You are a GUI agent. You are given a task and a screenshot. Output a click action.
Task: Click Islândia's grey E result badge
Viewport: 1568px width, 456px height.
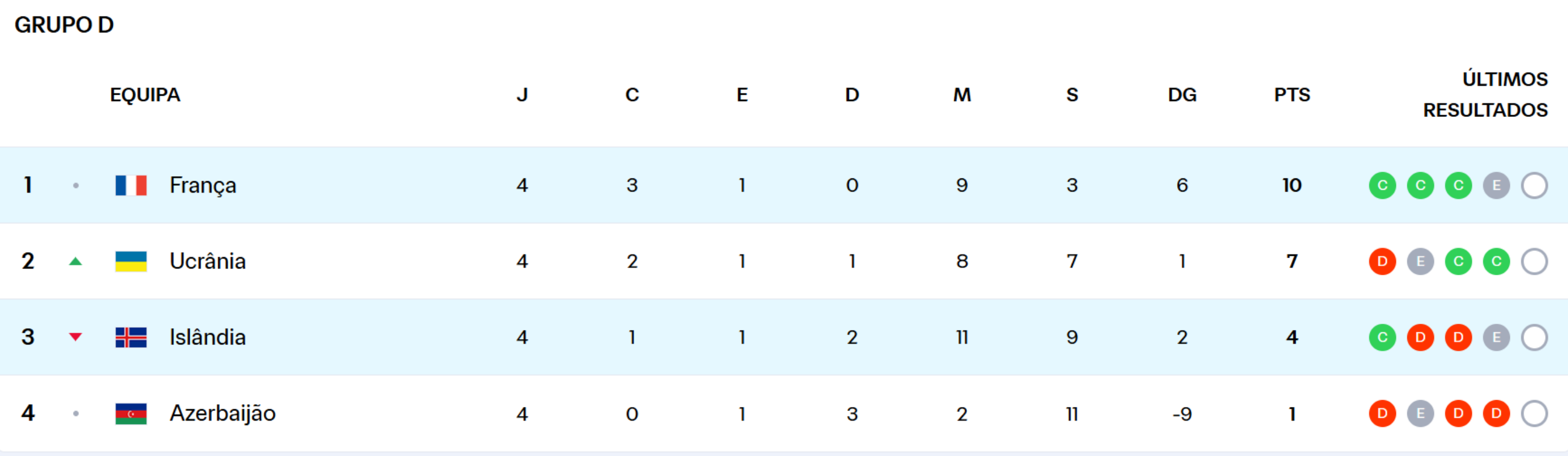coord(1496,337)
